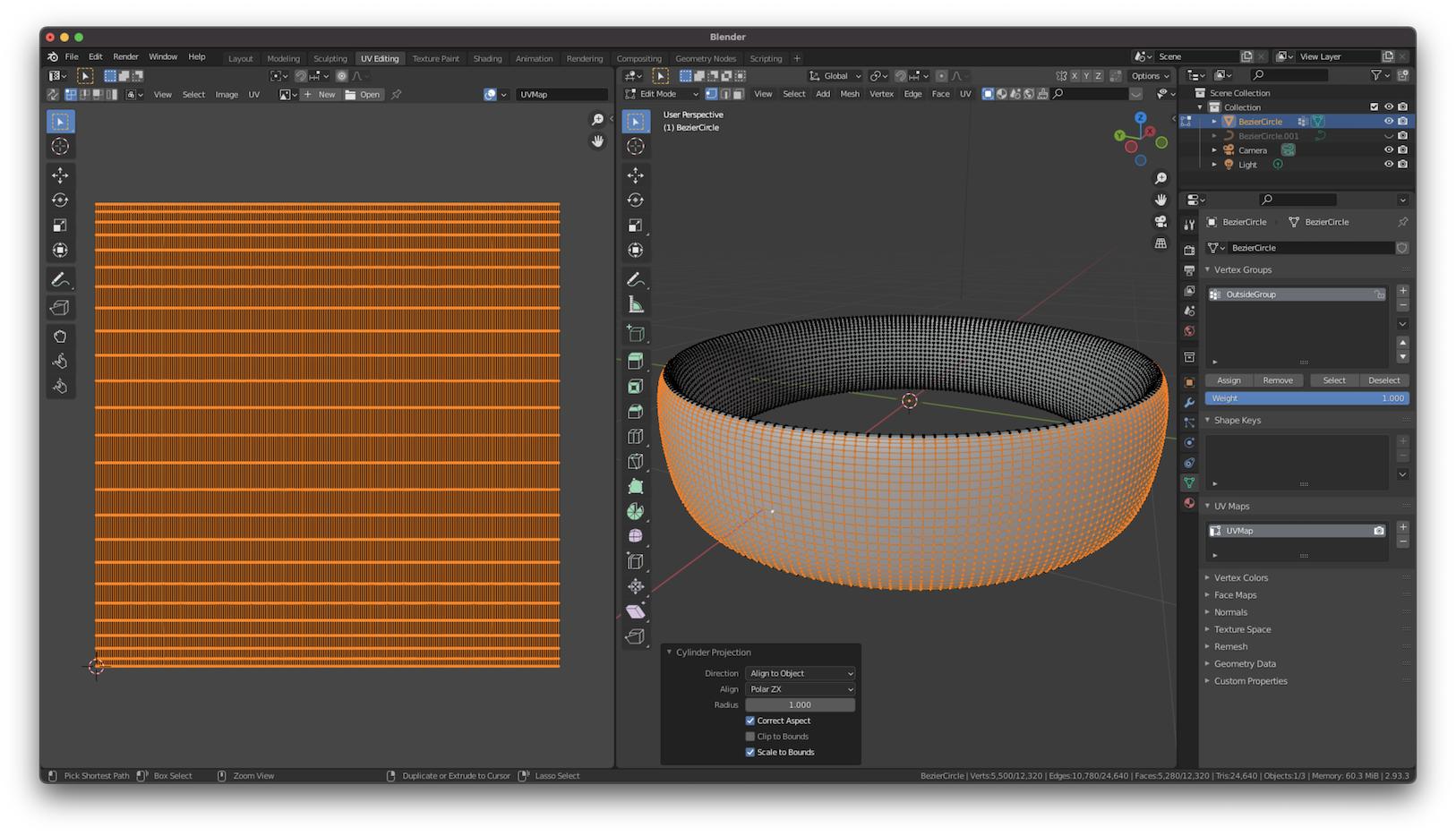This screenshot has width=1456, height=836.
Task: Select the Measure tool in 3D viewport
Action: (x=636, y=304)
